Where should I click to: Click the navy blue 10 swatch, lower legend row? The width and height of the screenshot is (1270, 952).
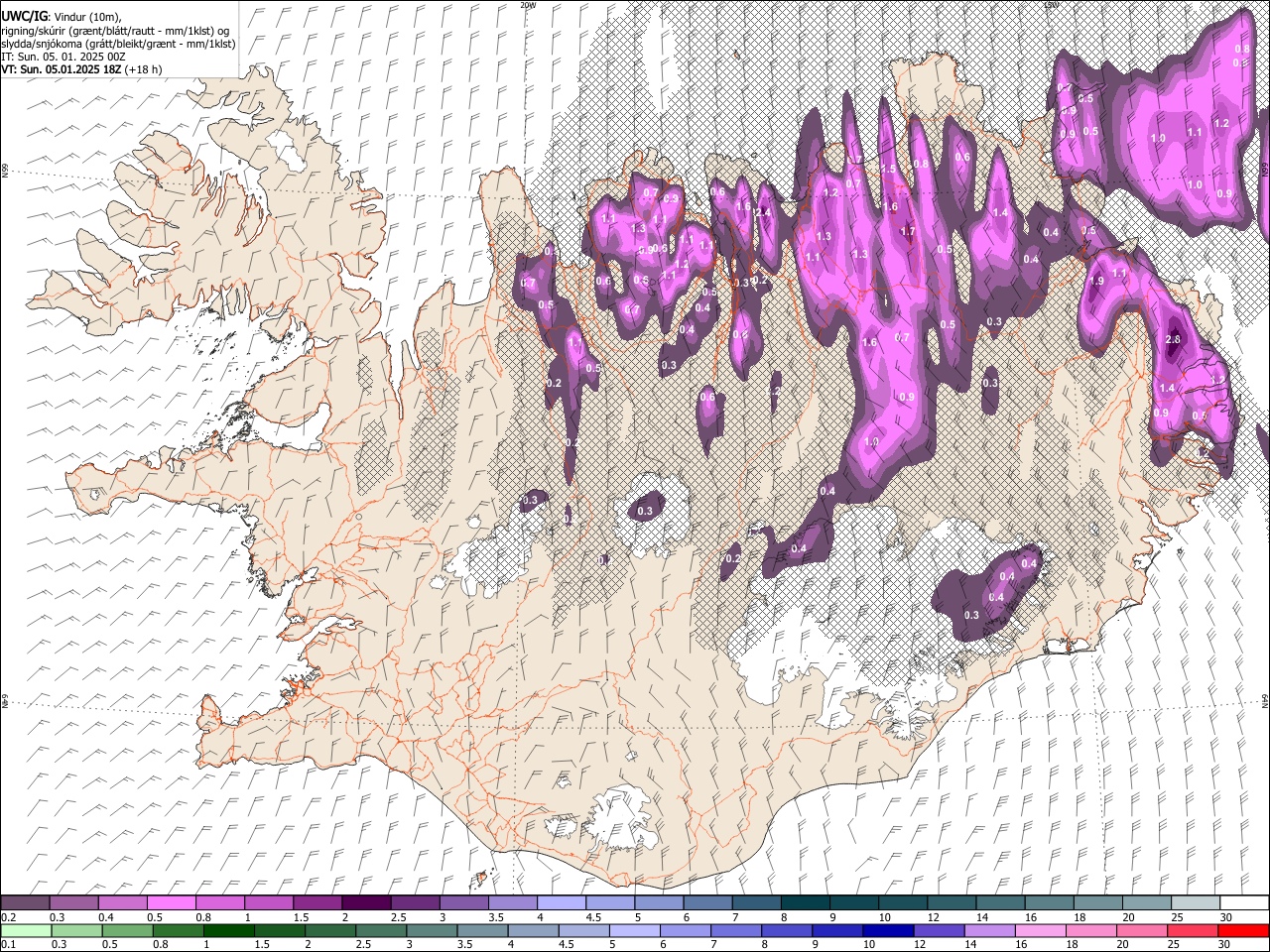[889, 930]
